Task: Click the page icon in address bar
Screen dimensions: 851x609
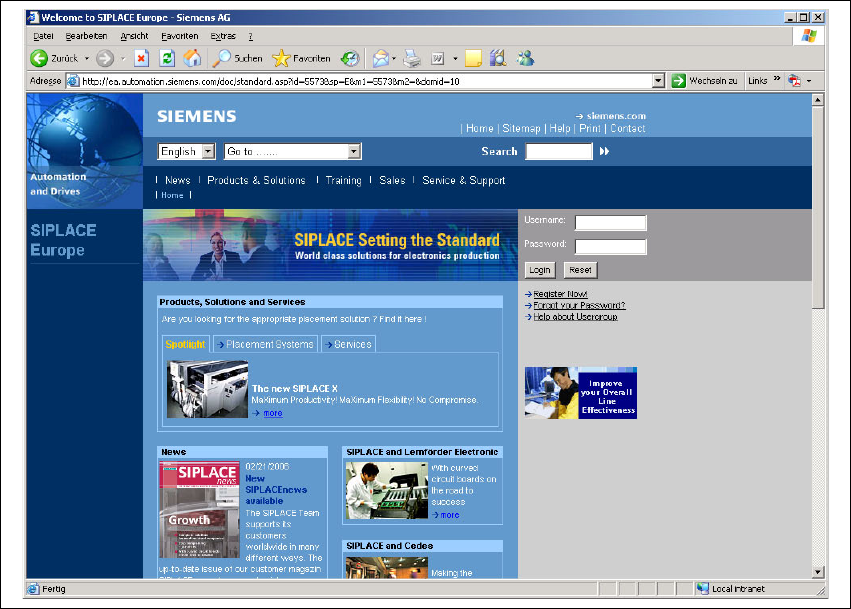Action: pos(73,81)
